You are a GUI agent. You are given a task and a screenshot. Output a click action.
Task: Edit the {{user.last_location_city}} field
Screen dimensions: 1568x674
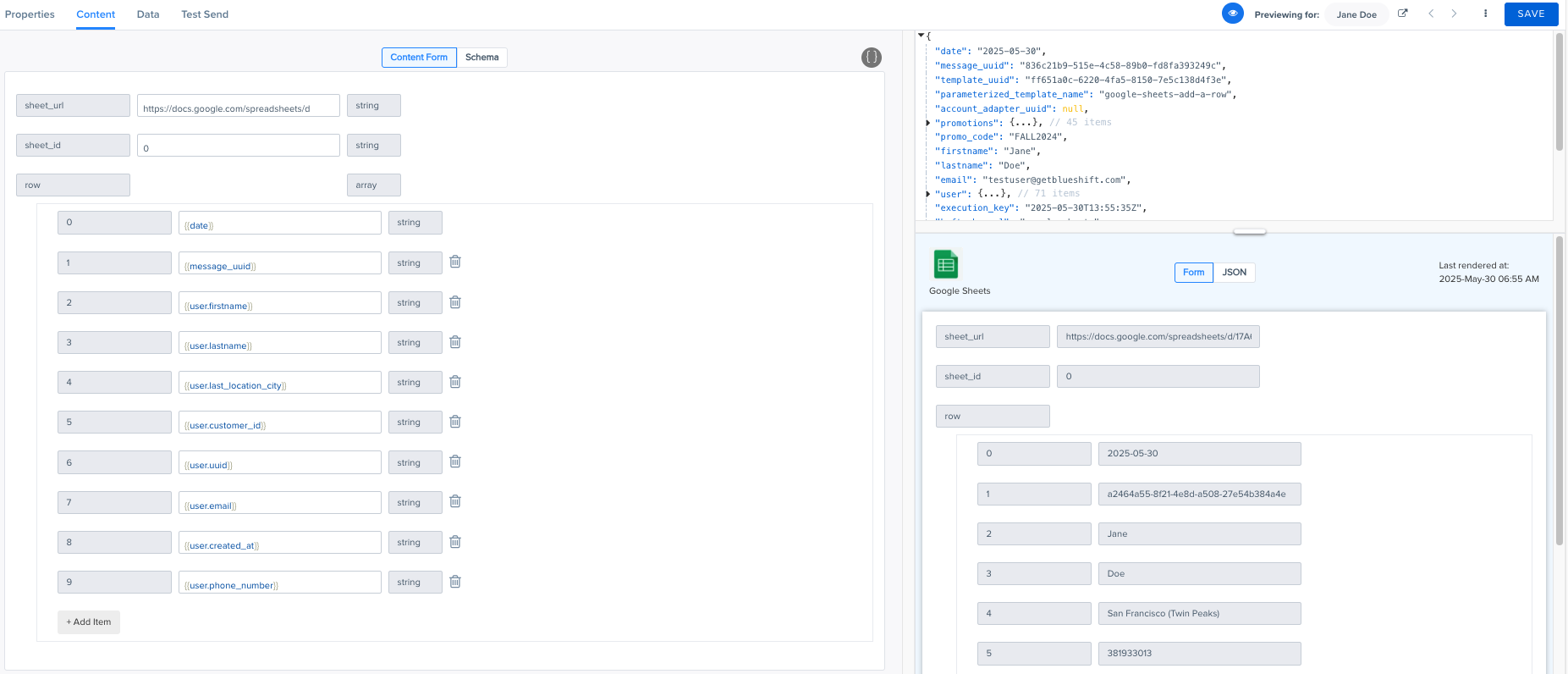280,383
